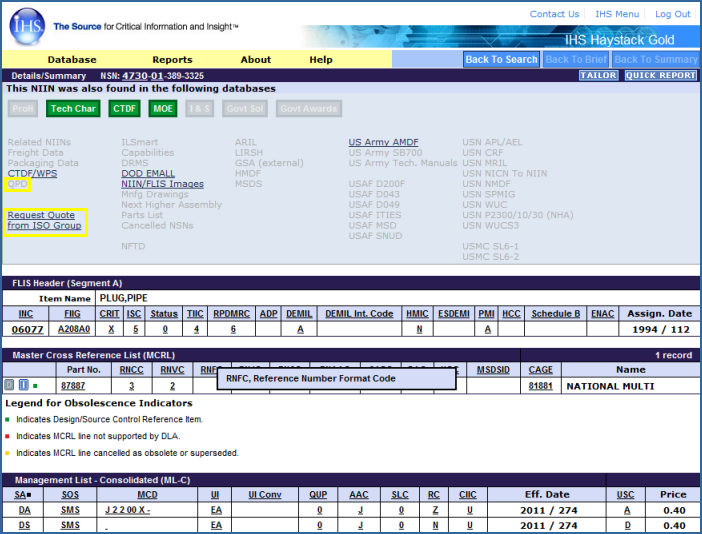The image size is (702, 534).
Task: Click the DA service agency link
Action: [25, 510]
